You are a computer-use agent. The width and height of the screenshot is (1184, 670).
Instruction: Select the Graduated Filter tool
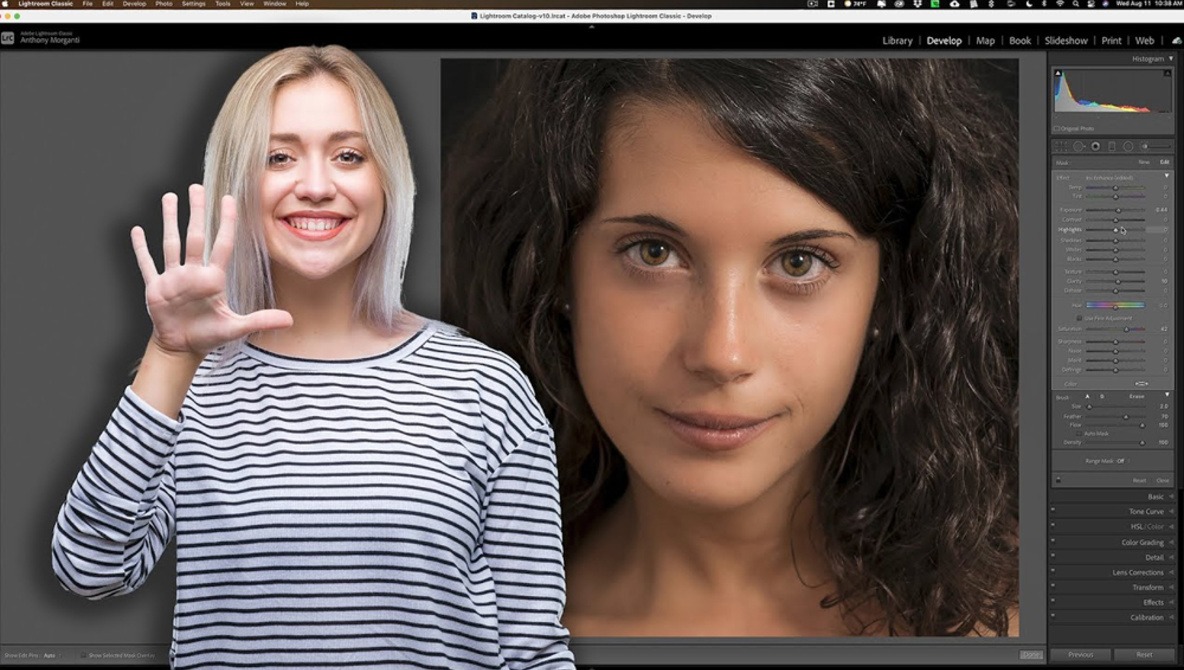1111,146
